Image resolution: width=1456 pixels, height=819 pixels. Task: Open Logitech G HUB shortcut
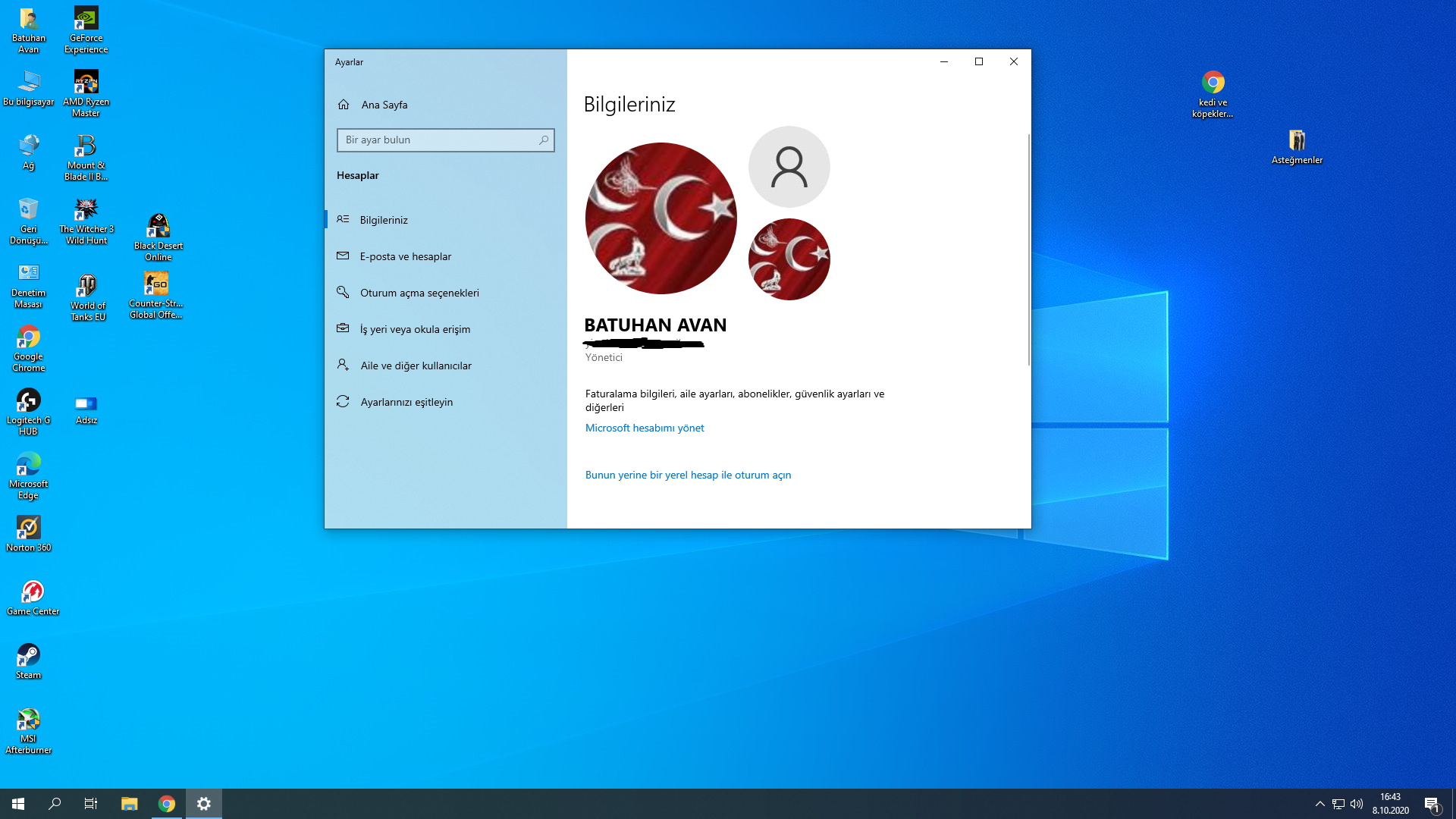pyautogui.click(x=29, y=401)
